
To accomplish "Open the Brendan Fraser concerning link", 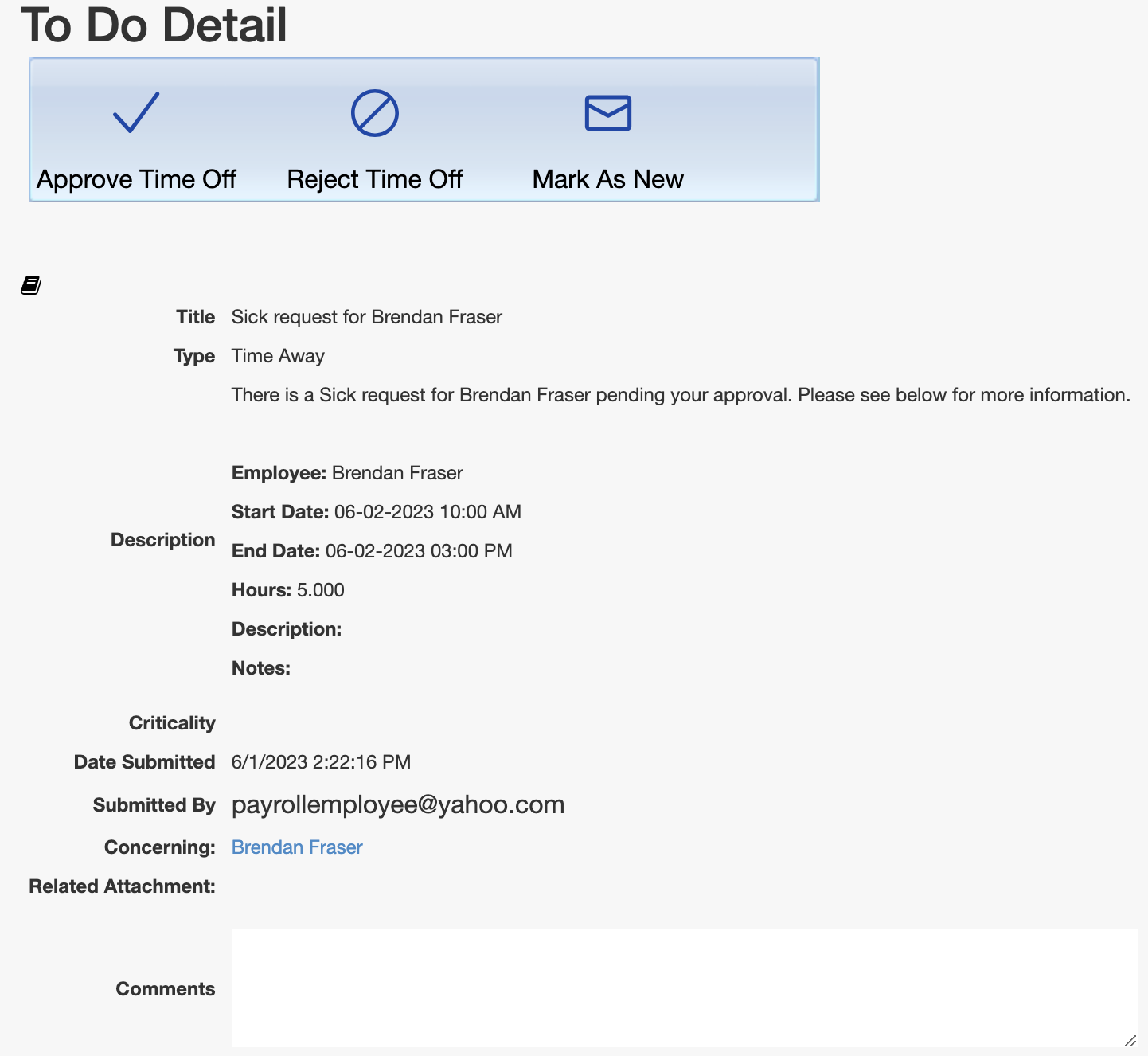I will (x=296, y=847).
